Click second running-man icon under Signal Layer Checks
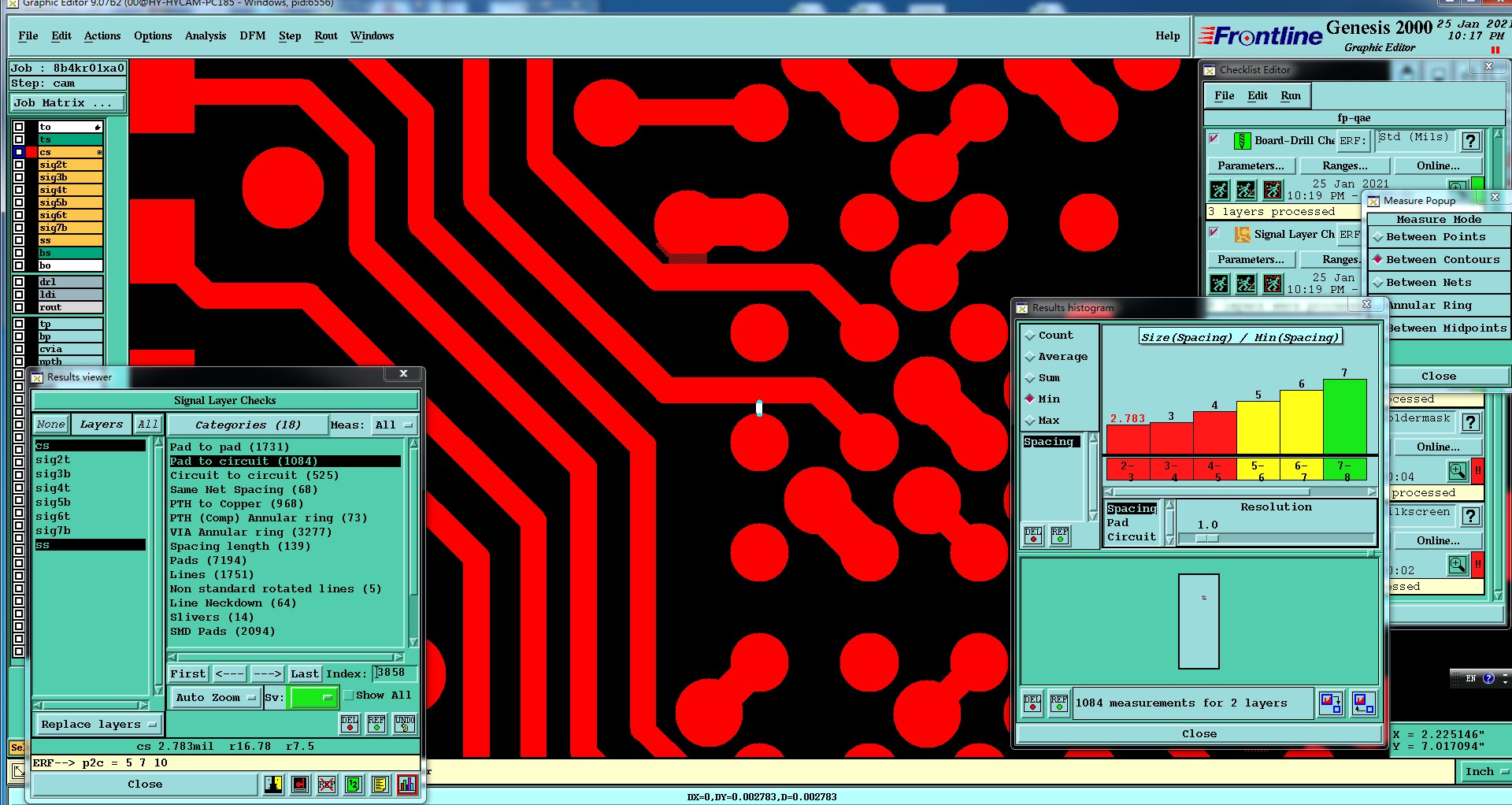This screenshot has height=805, width=1512. (1246, 284)
